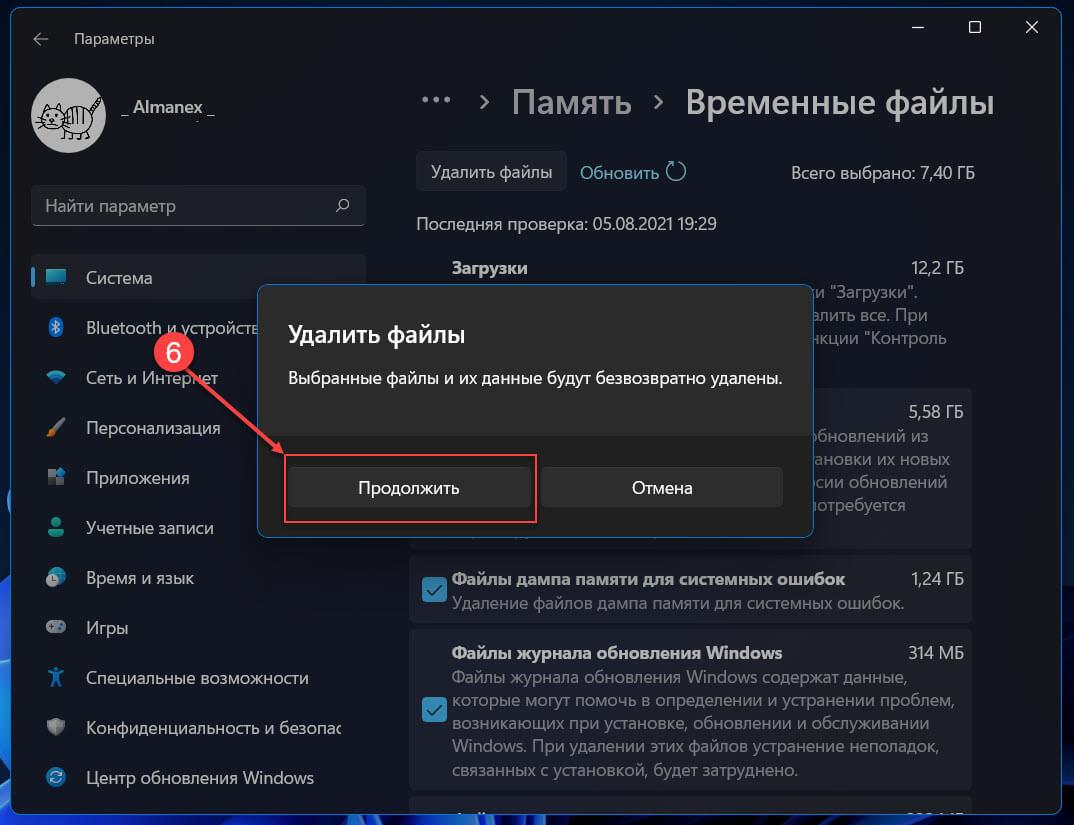This screenshot has width=1074, height=825.
Task: Click the 314 МБ size value
Action: click(x=936, y=653)
